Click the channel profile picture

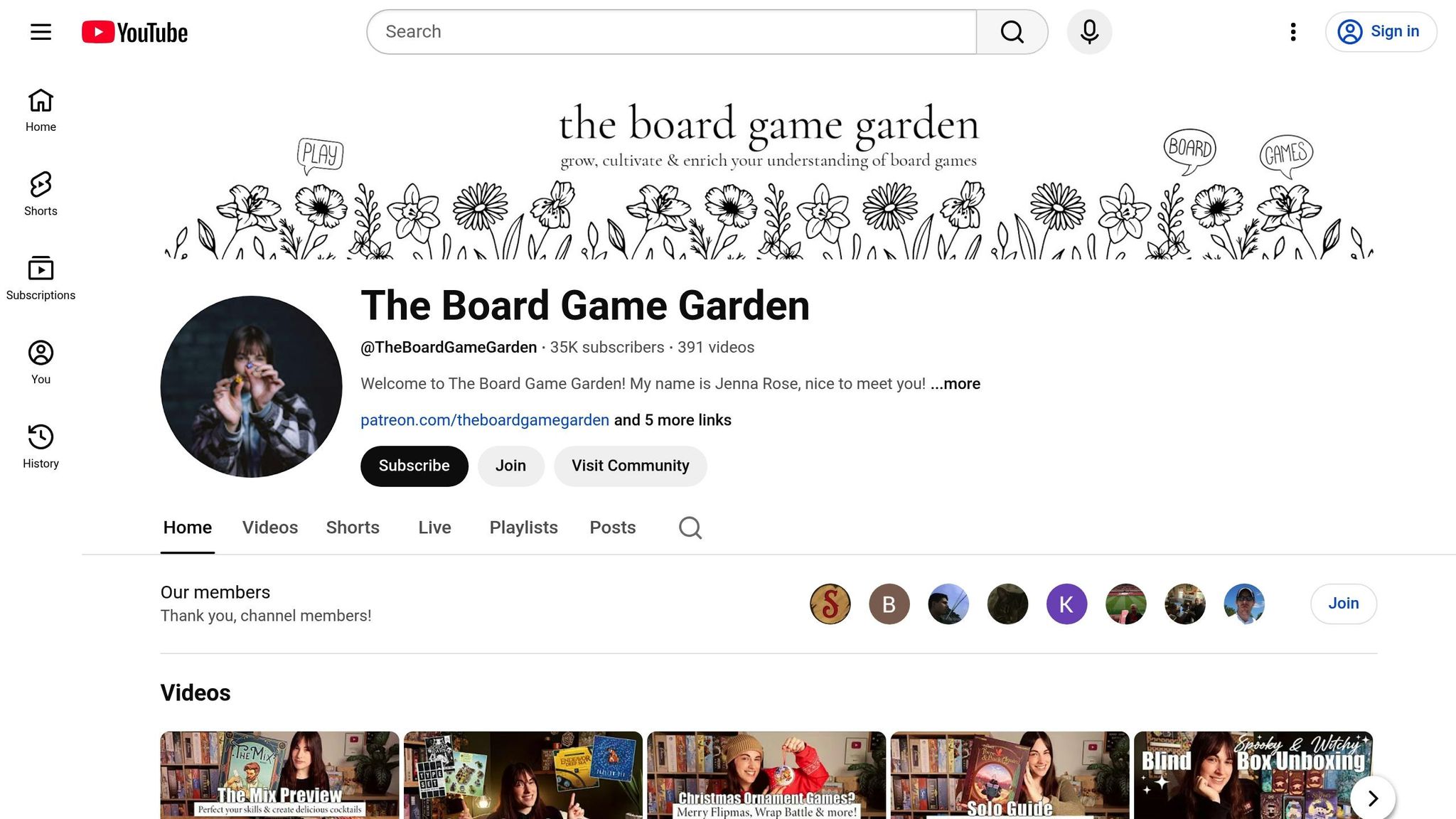click(x=251, y=387)
